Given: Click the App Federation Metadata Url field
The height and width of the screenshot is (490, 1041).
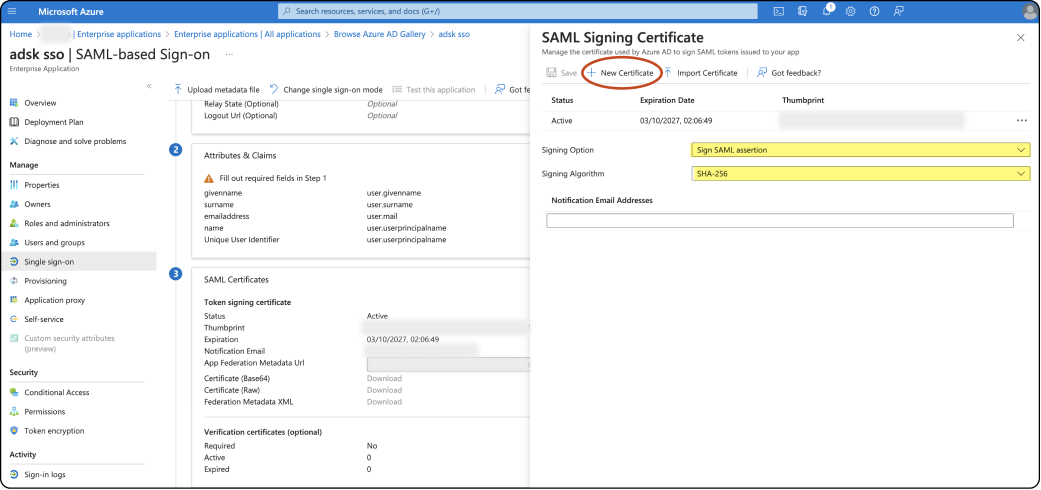Looking at the screenshot, I should tap(448, 364).
